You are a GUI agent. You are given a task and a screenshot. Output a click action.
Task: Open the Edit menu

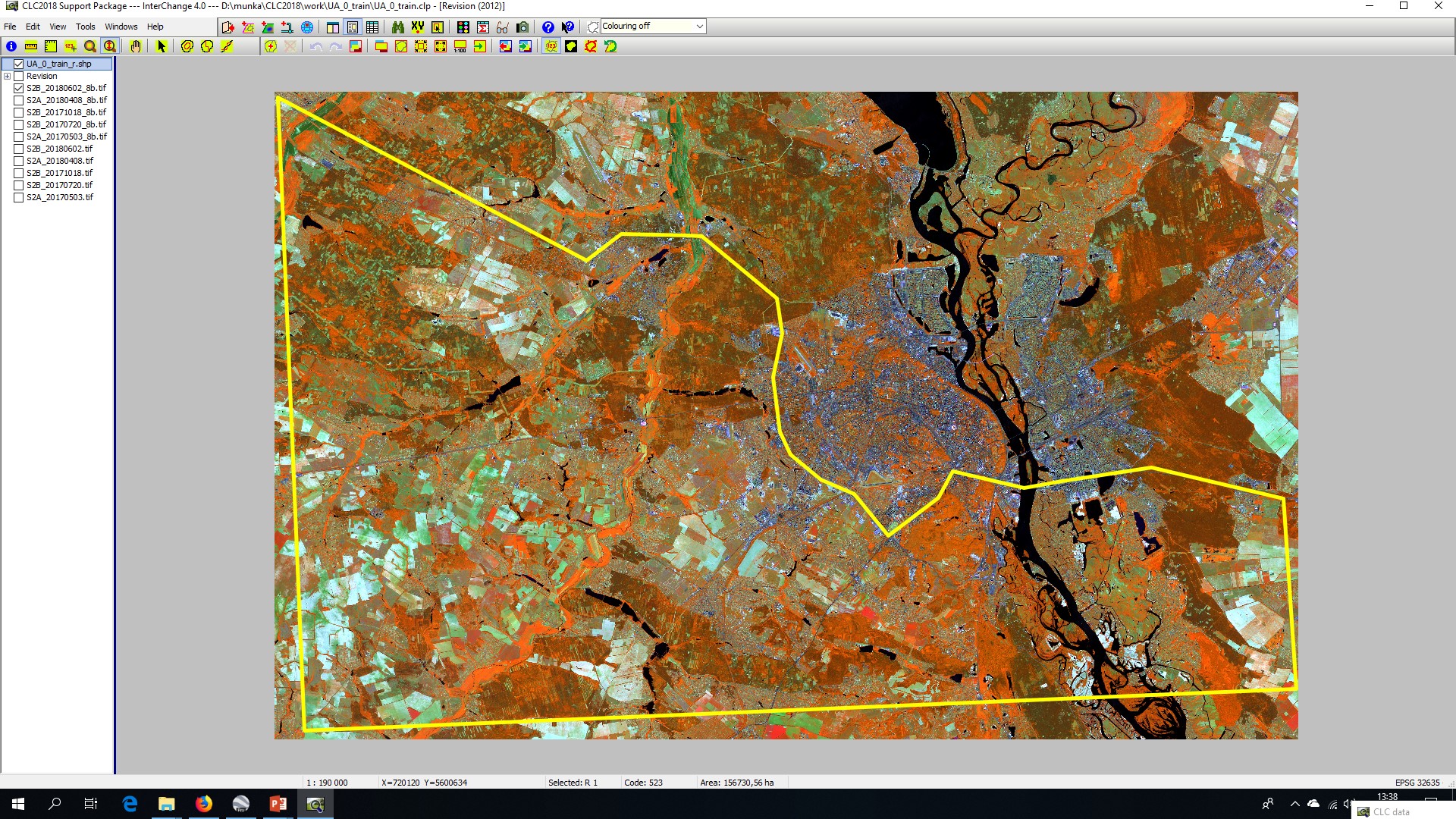pos(33,27)
